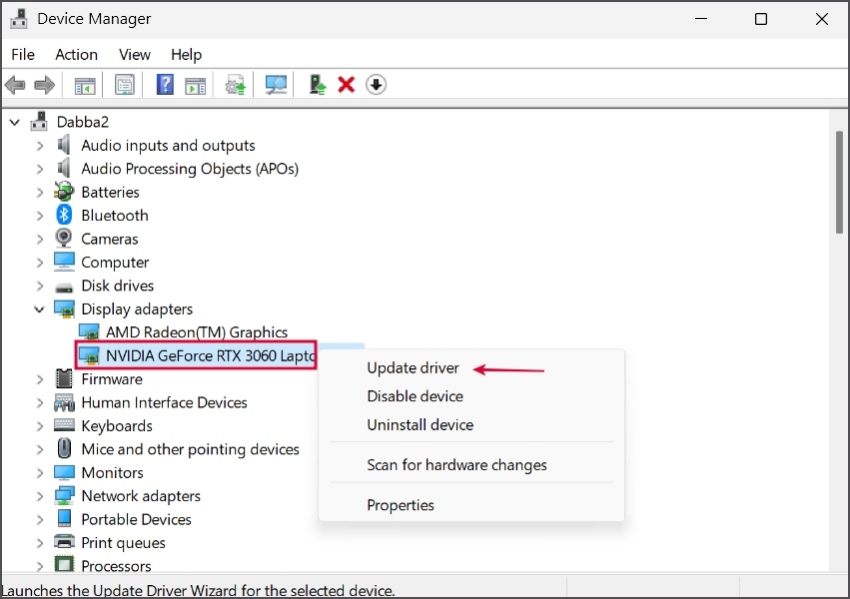Click the black down-arrow circle toolbar icon
The height and width of the screenshot is (599, 850).
(376, 85)
